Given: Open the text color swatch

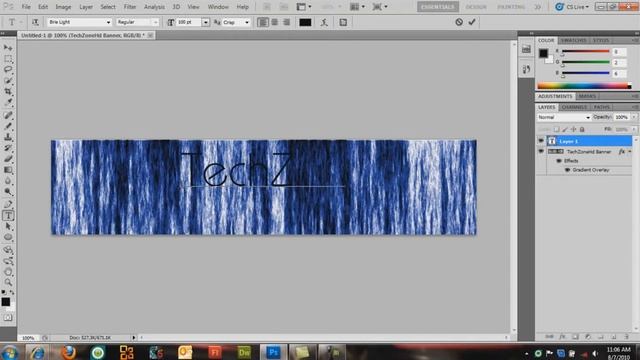Looking at the screenshot, I should tap(305, 22).
